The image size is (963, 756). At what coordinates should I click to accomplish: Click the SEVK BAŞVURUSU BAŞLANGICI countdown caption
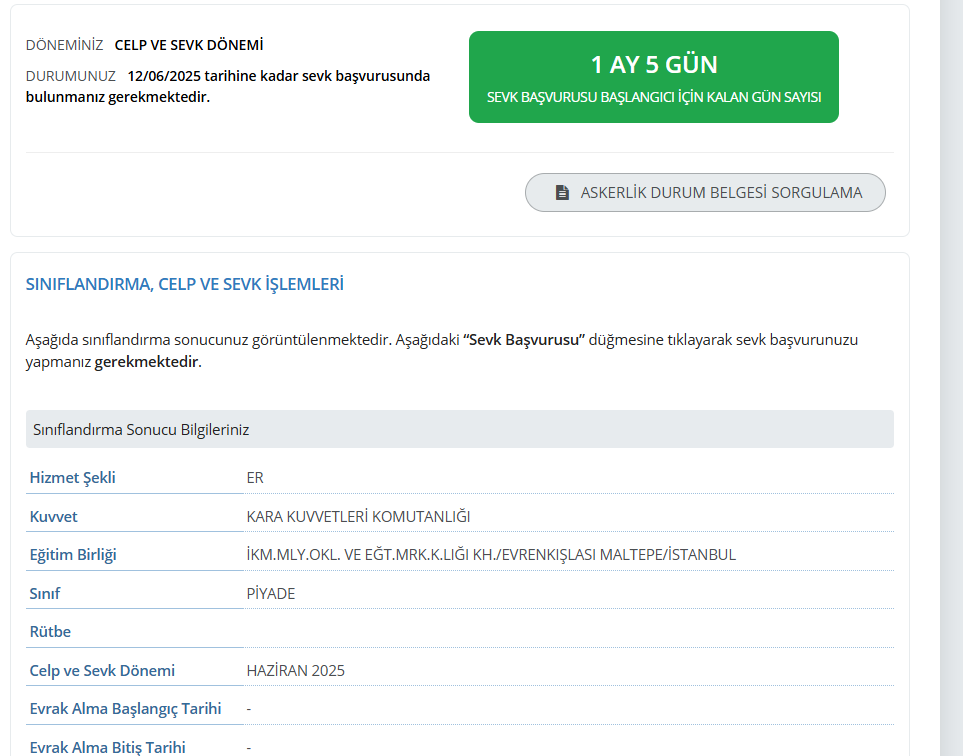click(x=653, y=97)
